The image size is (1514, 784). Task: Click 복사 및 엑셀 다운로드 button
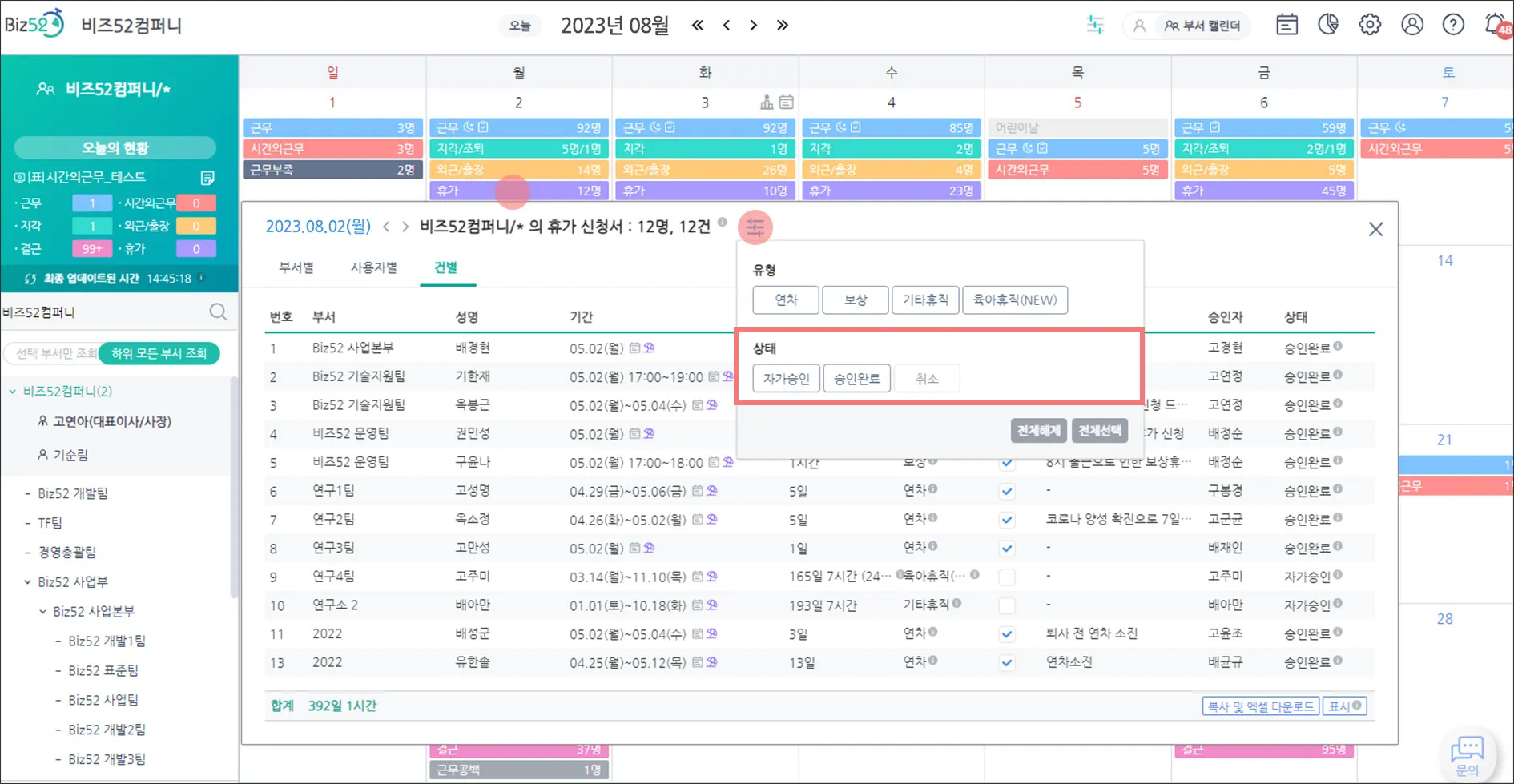click(1261, 706)
